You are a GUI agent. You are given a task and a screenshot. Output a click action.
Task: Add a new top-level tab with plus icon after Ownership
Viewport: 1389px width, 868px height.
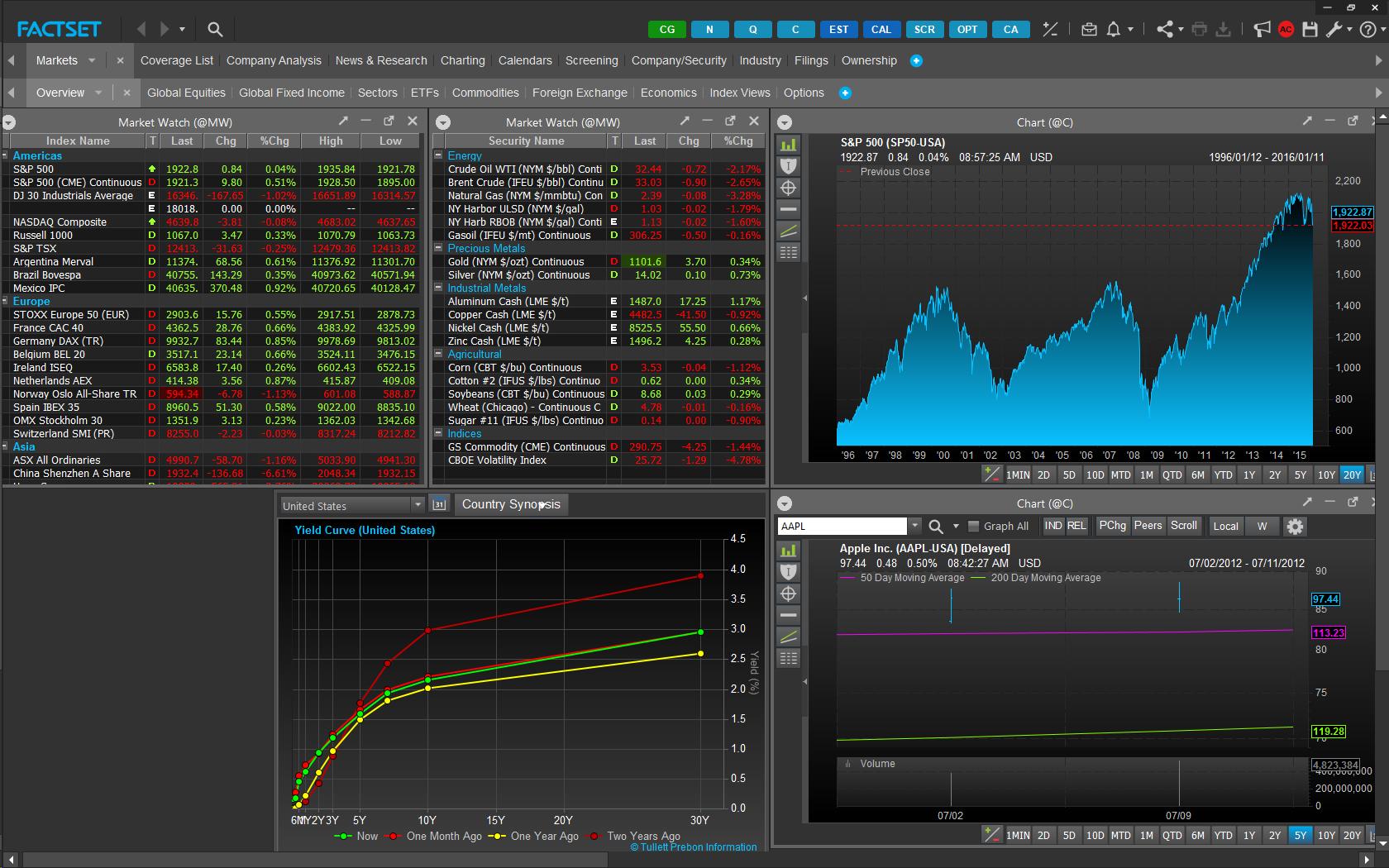point(916,60)
